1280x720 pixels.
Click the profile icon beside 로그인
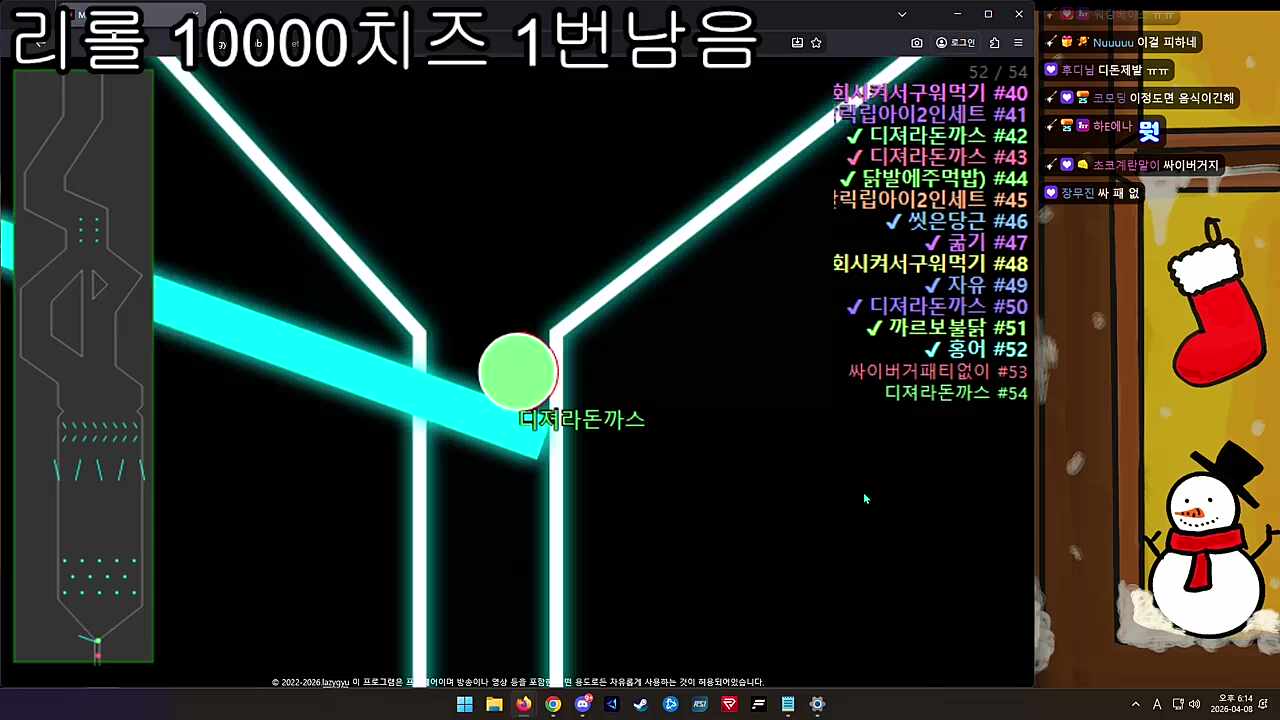point(941,43)
